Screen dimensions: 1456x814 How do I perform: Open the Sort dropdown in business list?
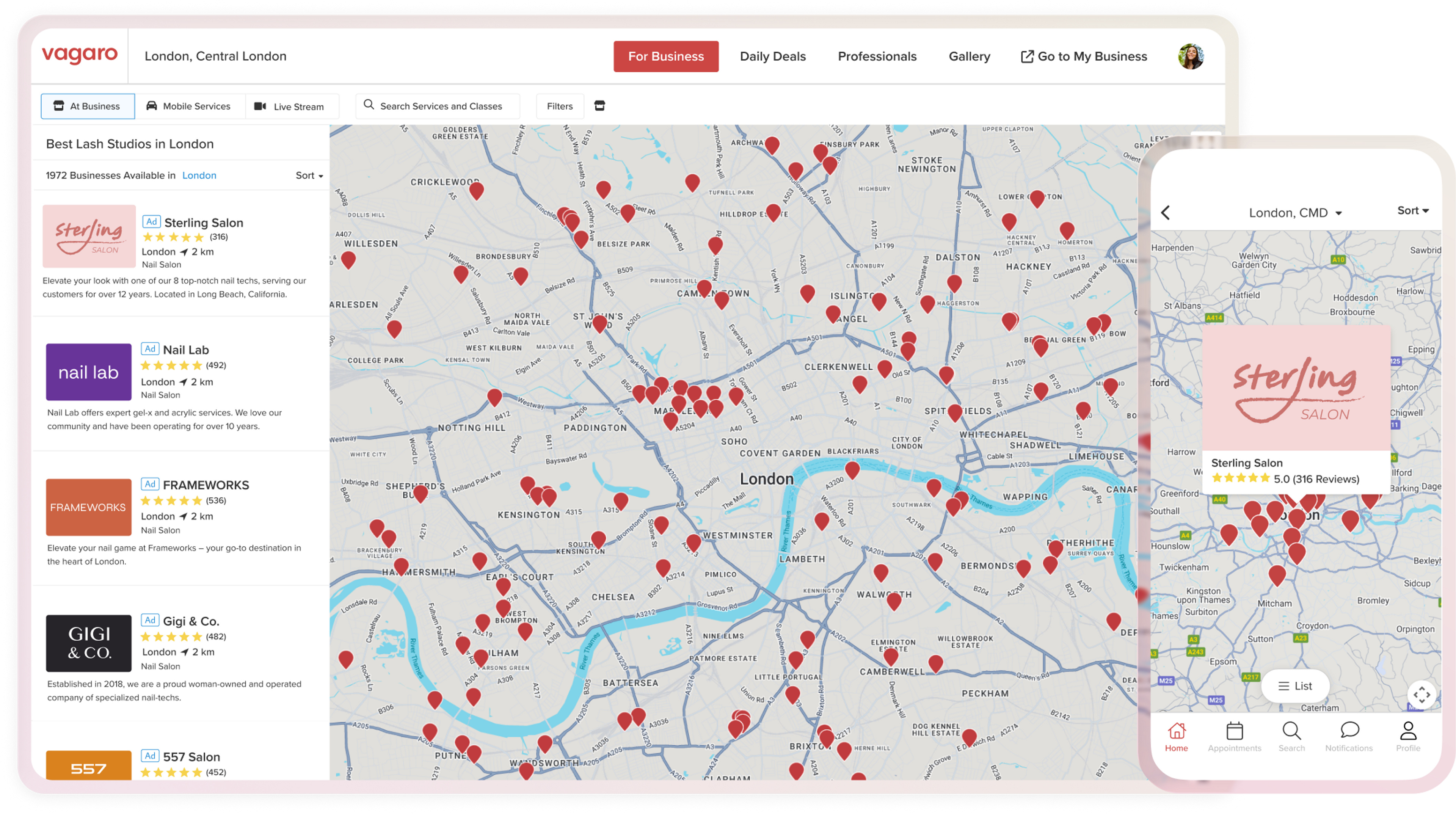point(309,176)
